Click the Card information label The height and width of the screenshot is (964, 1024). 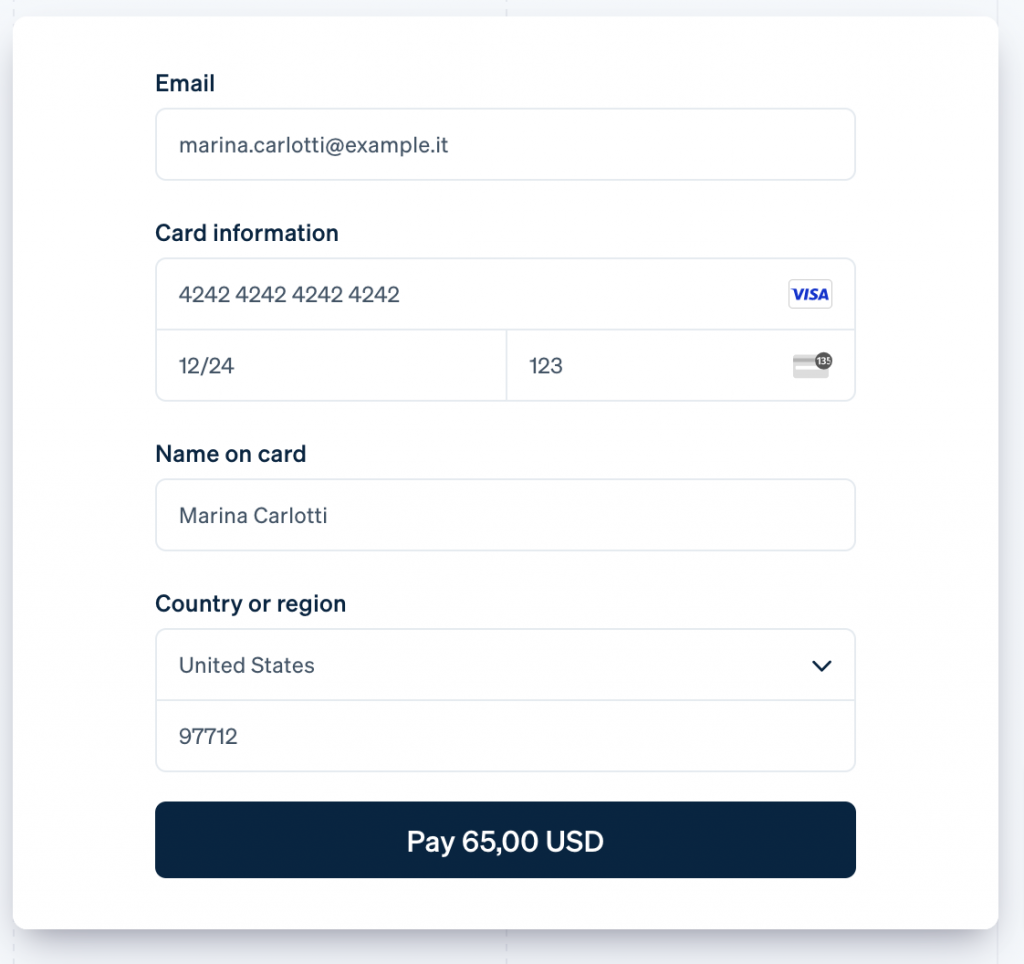click(247, 233)
